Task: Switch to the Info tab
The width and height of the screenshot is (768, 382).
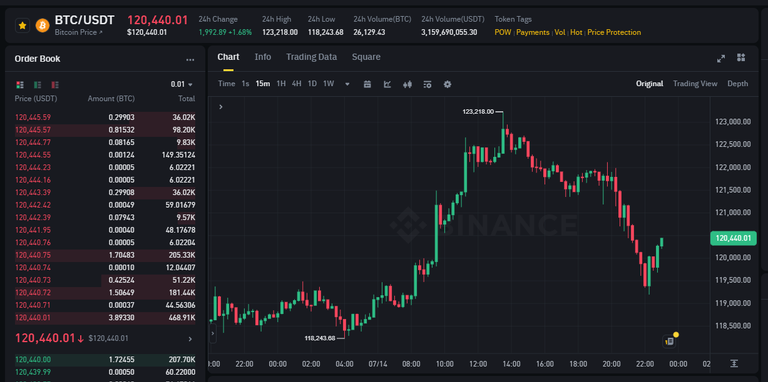Action: pyautogui.click(x=263, y=57)
